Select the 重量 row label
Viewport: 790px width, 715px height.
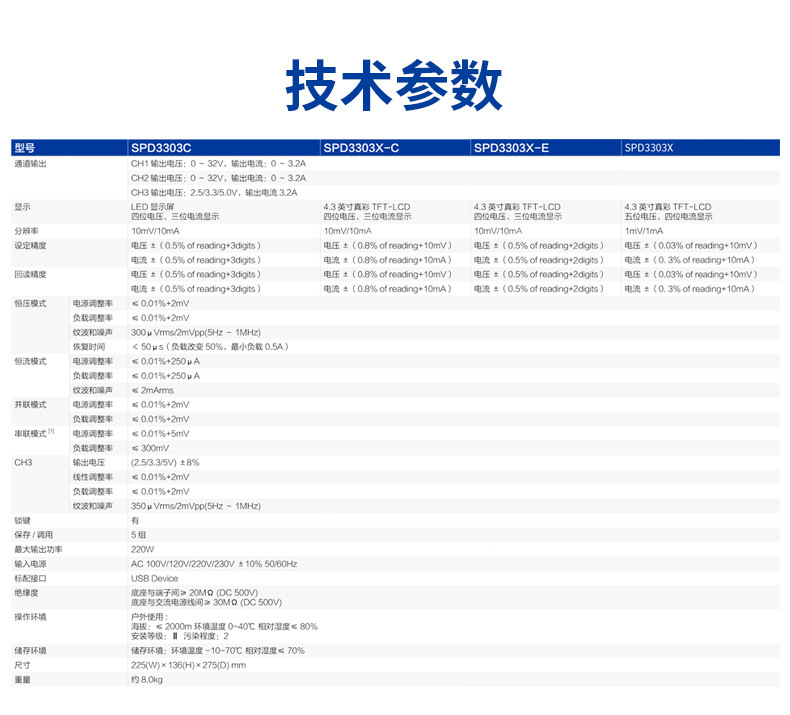pos(22,680)
